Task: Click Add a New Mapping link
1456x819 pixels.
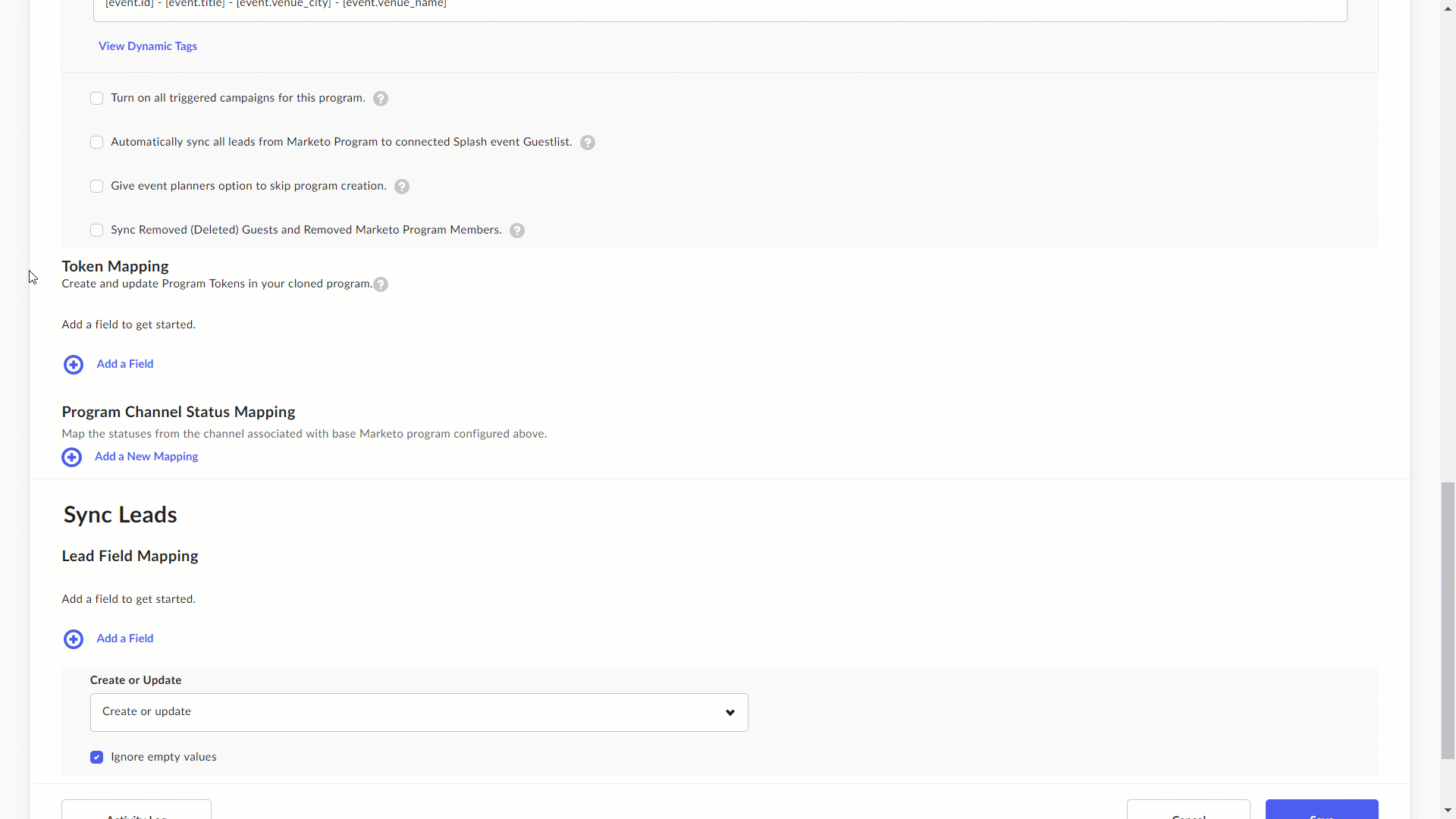Action: pyautogui.click(x=146, y=457)
